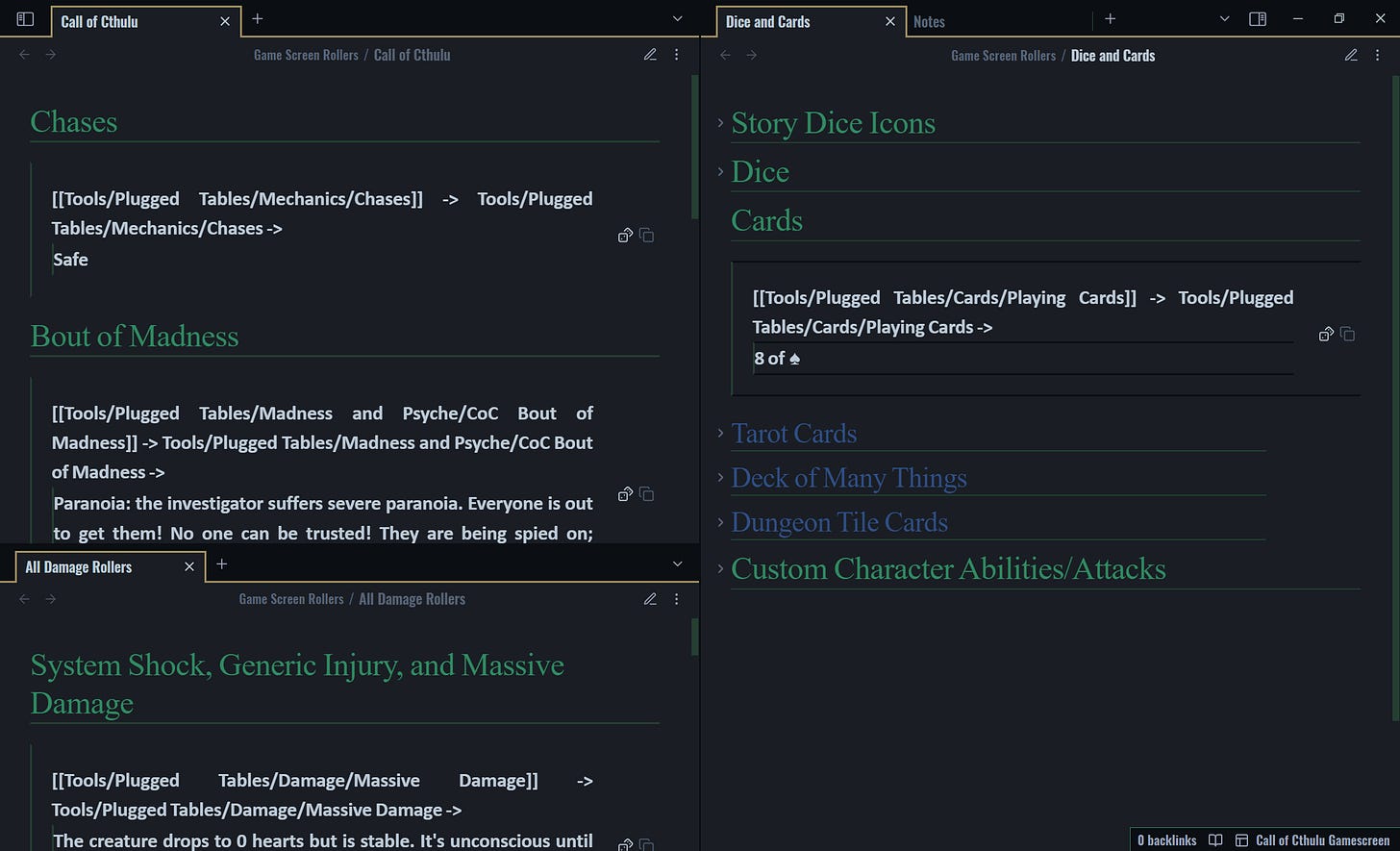The height and width of the screenshot is (851, 1400).
Task: Click the Chases heading
Action: [74, 122]
